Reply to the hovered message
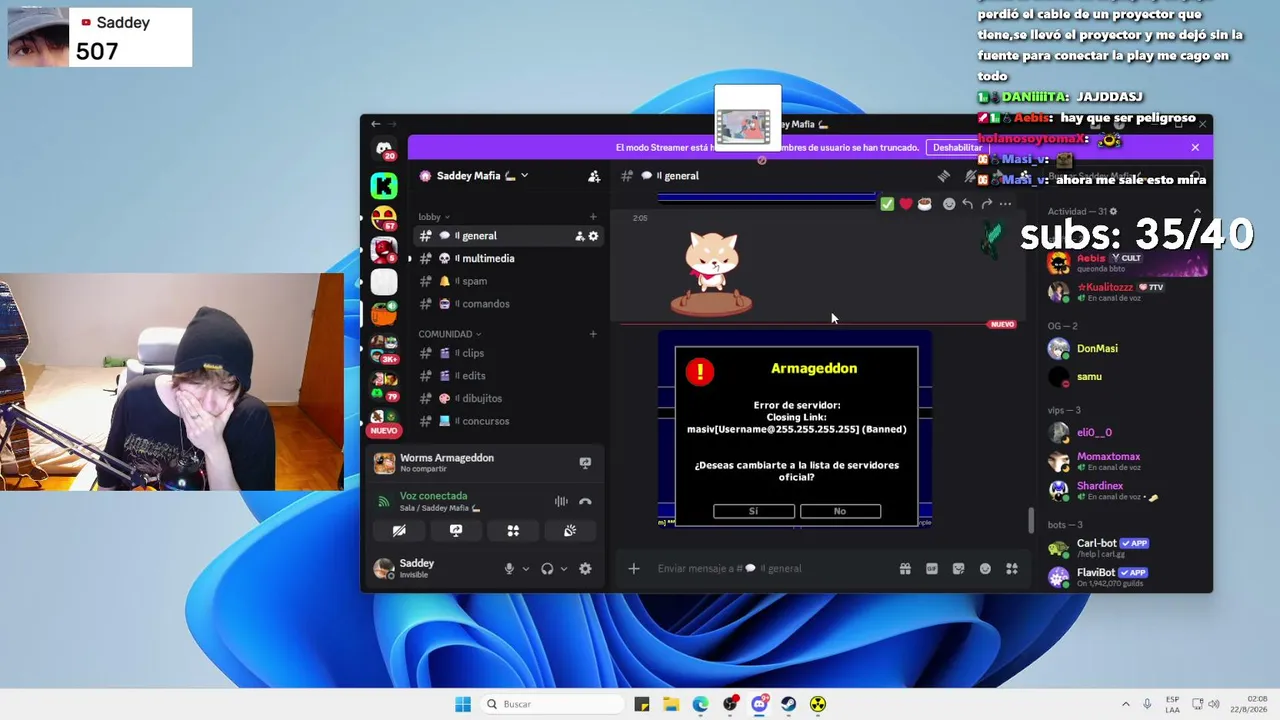1280x720 pixels. pyautogui.click(x=968, y=204)
